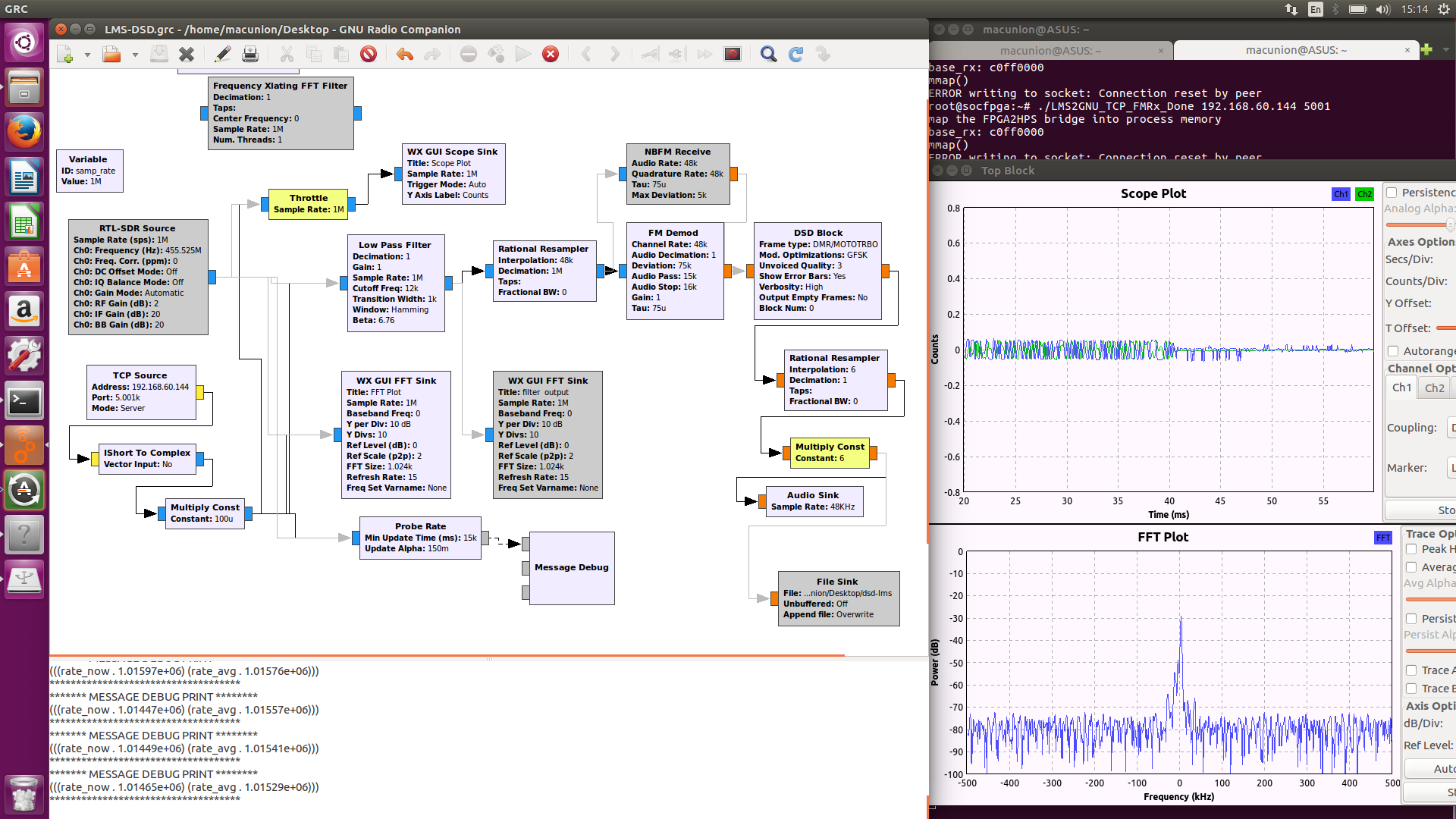Open the Coupling dropdown in Channel Options
The height and width of the screenshot is (819, 1456).
[x=1451, y=428]
